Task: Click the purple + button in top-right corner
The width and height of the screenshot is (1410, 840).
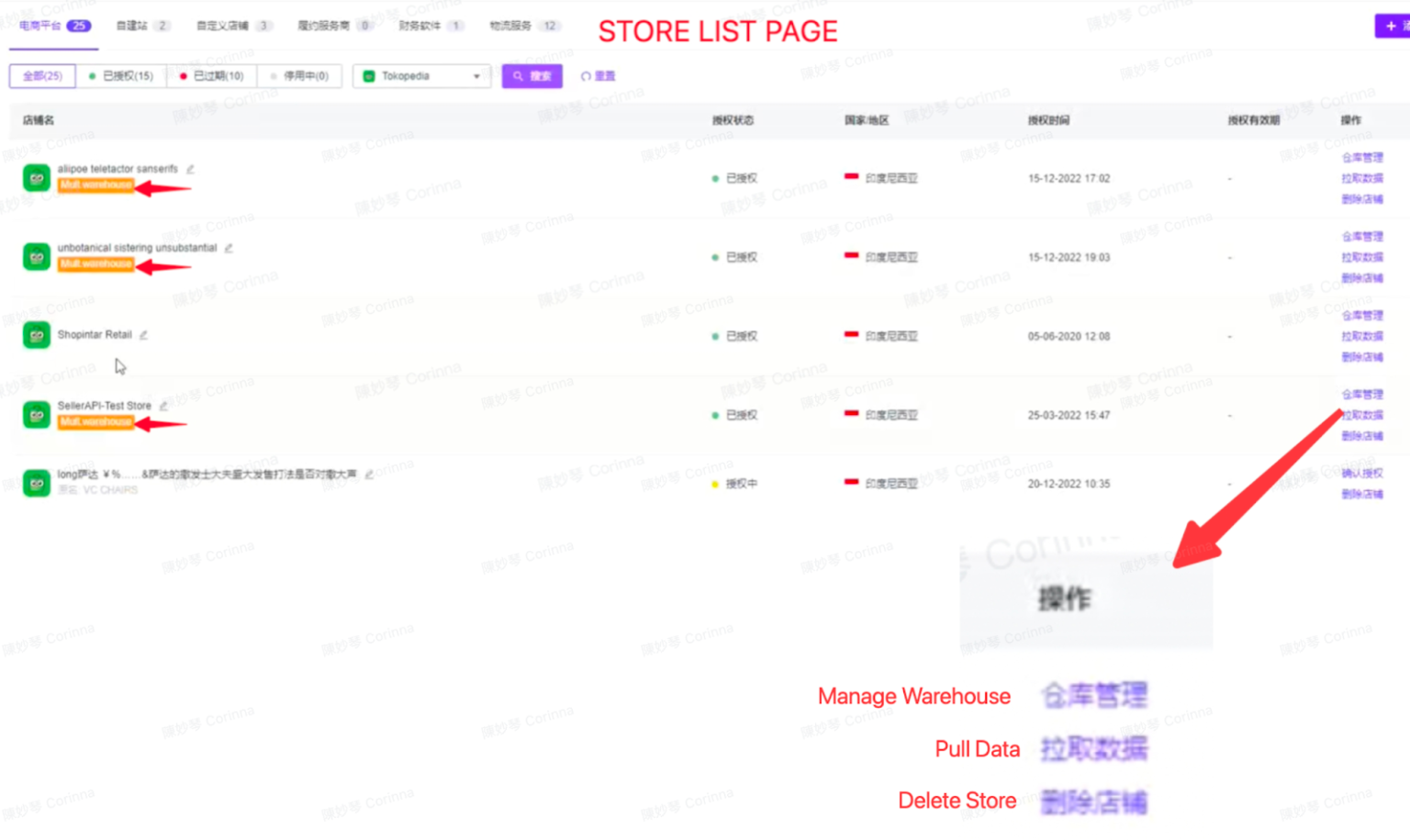Action: point(1392,27)
